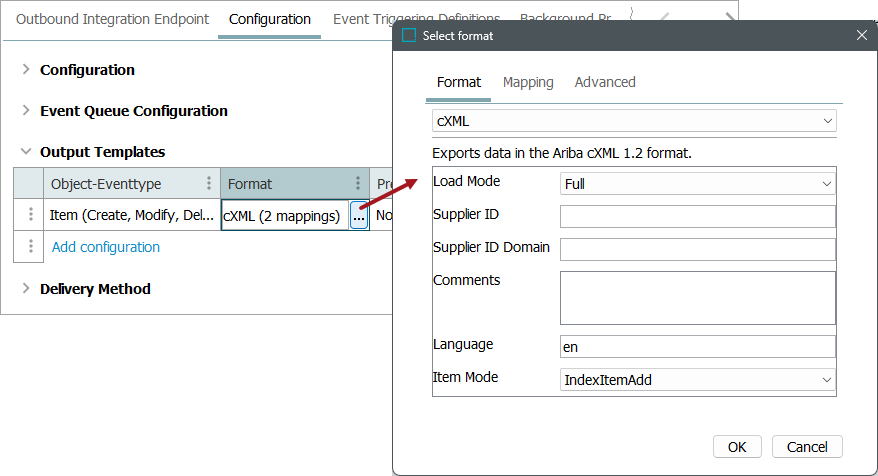This screenshot has width=878, height=476.
Task: Click the row handle for the Item row
Action: pyautogui.click(x=30, y=215)
